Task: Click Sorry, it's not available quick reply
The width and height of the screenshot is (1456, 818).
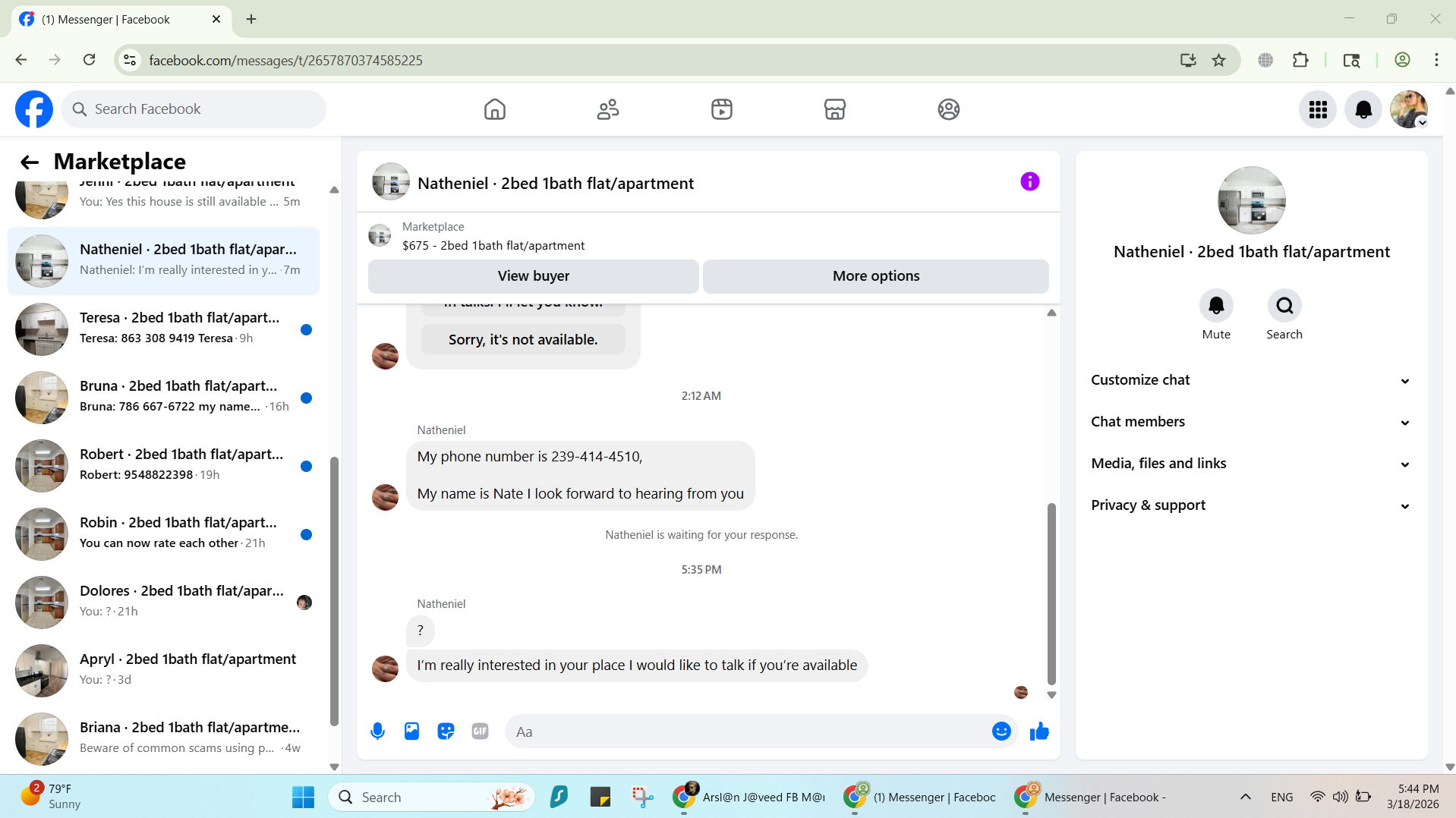Action: pyautogui.click(x=523, y=340)
